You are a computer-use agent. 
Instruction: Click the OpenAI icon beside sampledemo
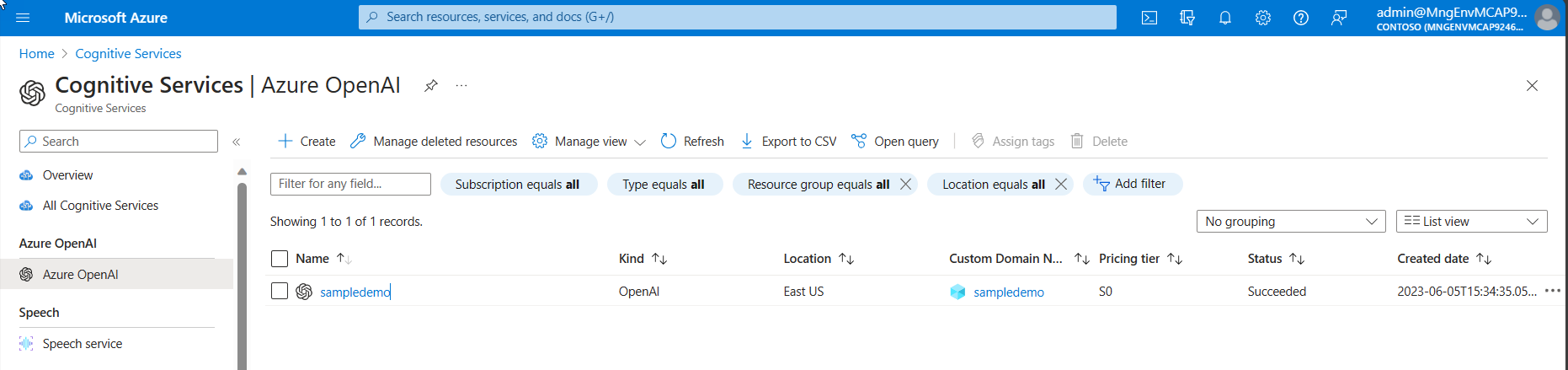pyautogui.click(x=304, y=291)
